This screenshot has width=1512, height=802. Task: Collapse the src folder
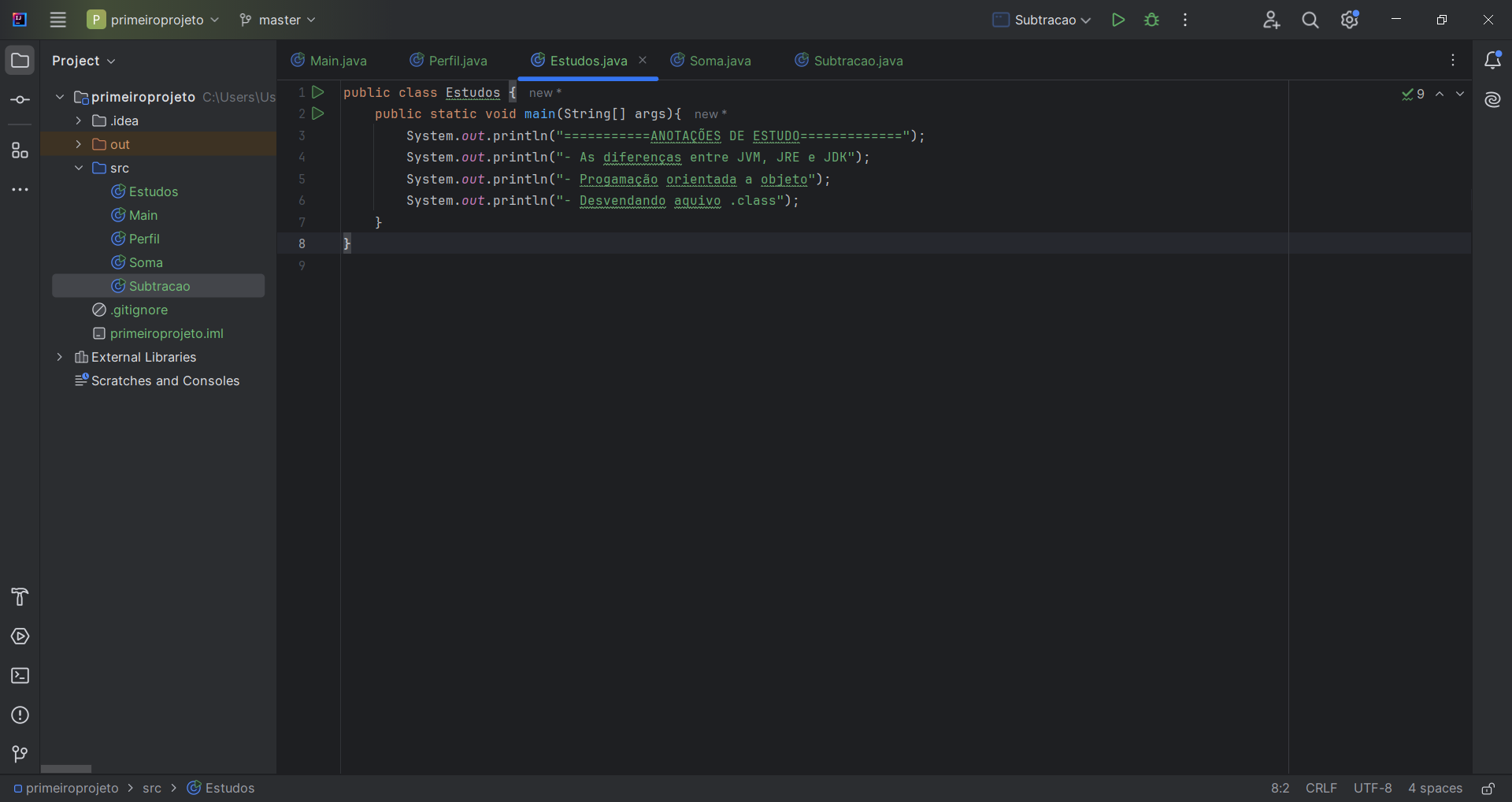tap(79, 168)
